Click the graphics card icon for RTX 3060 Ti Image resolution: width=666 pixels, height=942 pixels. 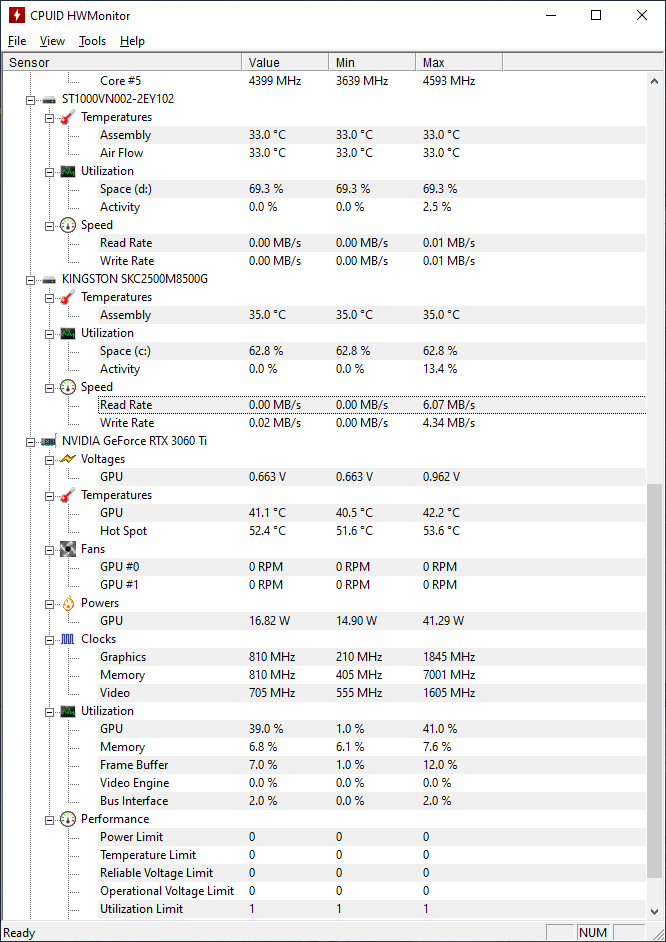pos(49,441)
